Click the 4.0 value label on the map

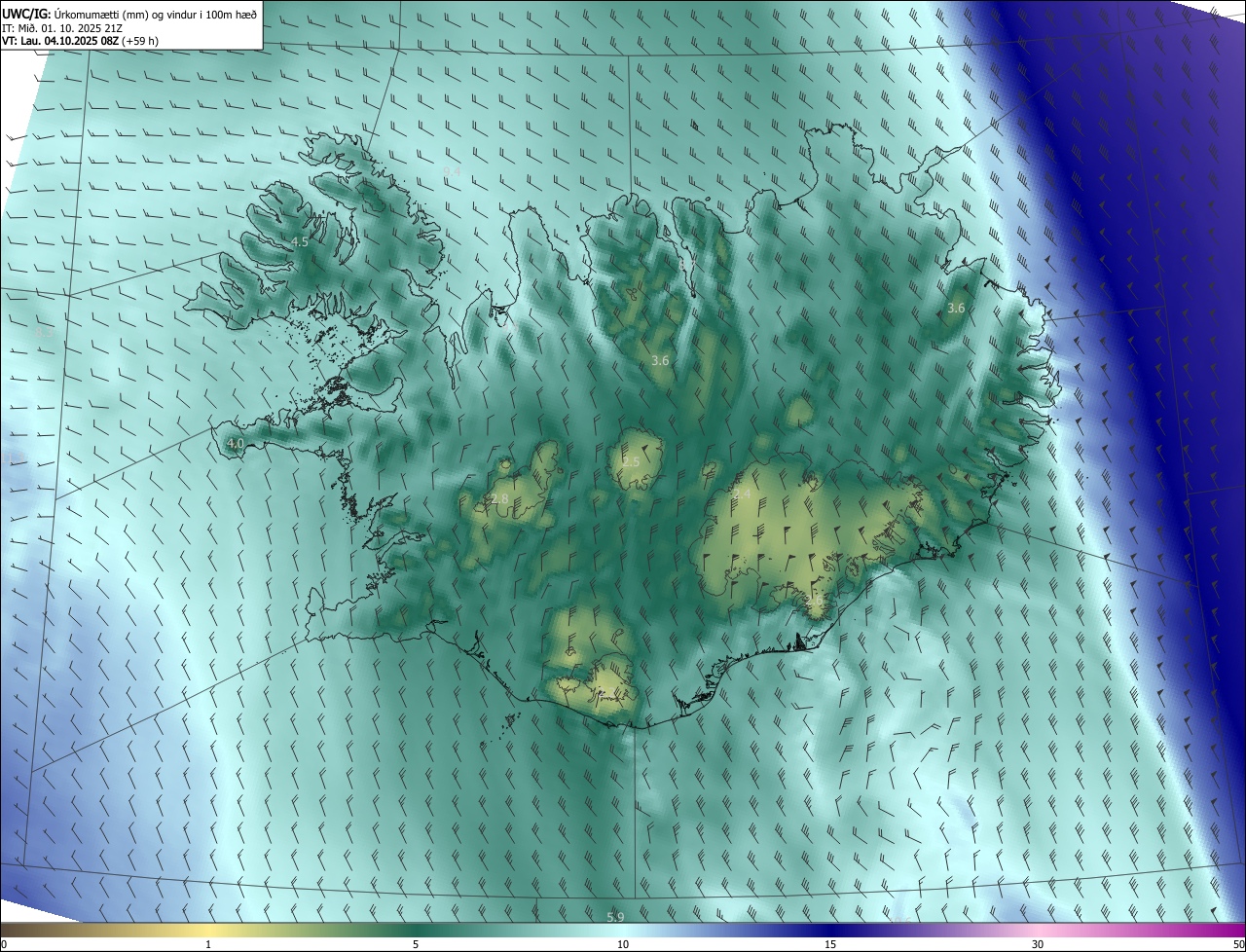coord(235,443)
